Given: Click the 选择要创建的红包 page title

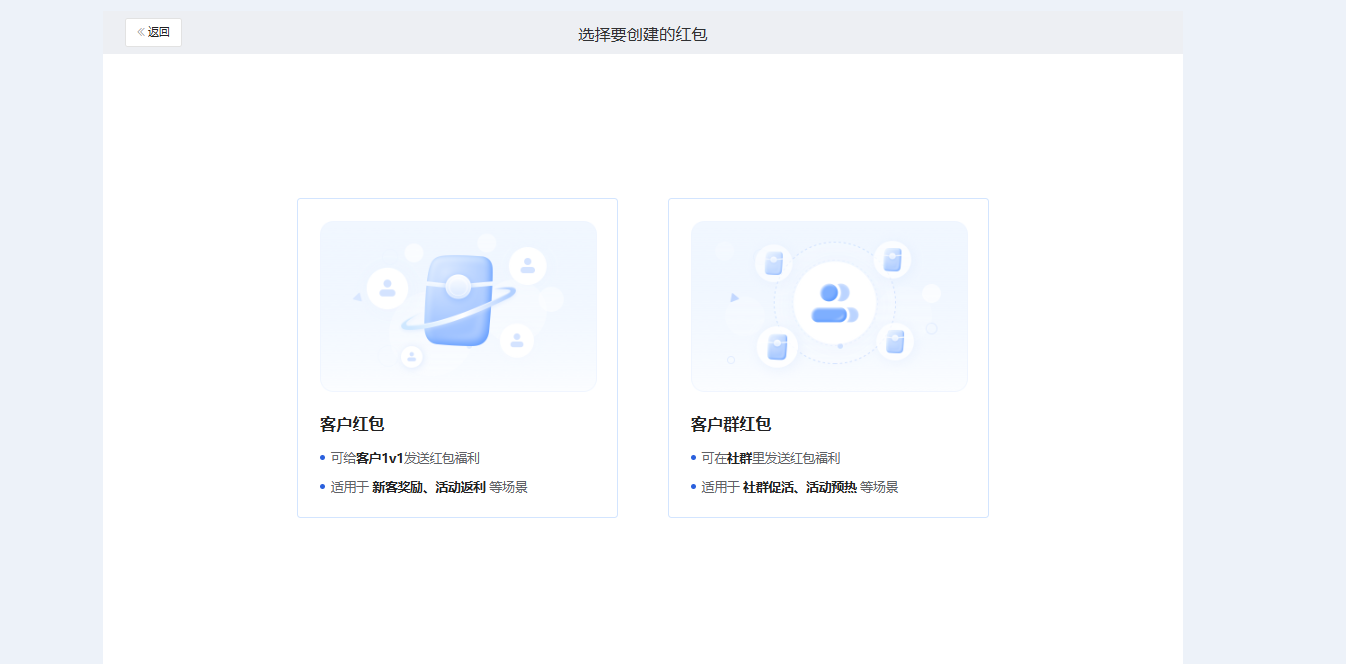Looking at the screenshot, I should (643, 34).
